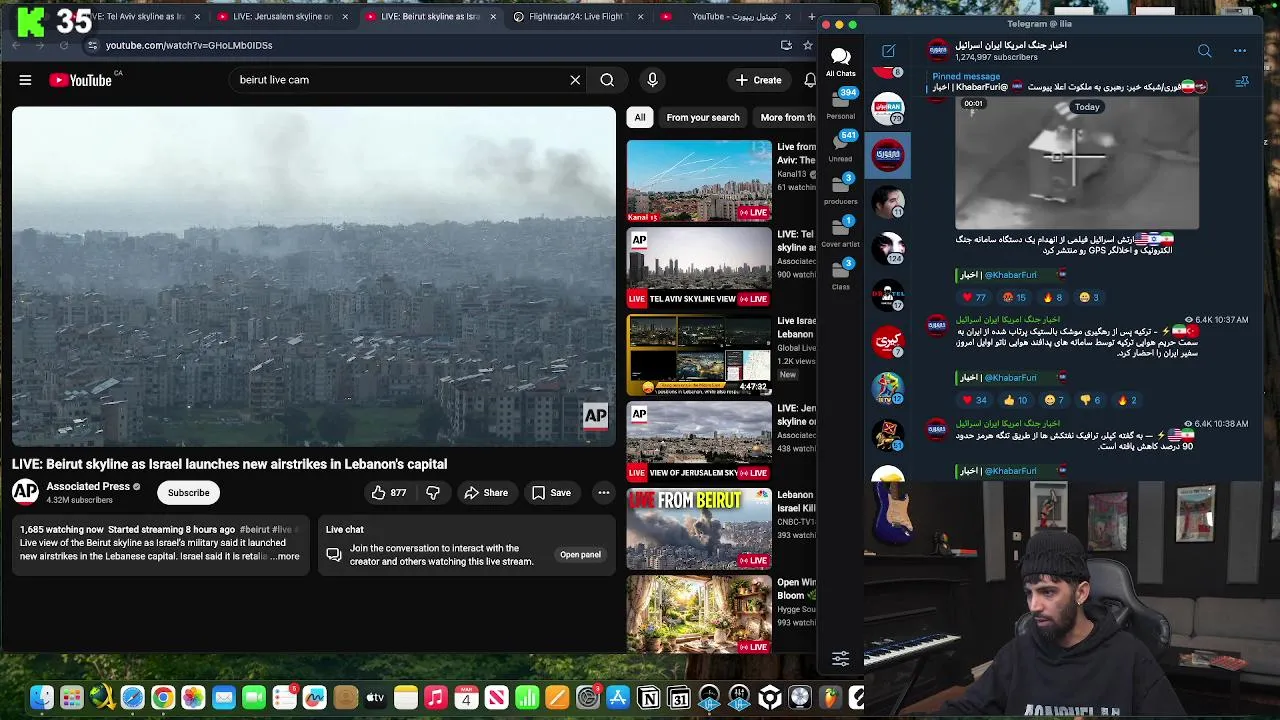This screenshot has height=720, width=1280.
Task: Open the 'Live from Beirut' CNBC thumbnail
Action: [x=699, y=529]
